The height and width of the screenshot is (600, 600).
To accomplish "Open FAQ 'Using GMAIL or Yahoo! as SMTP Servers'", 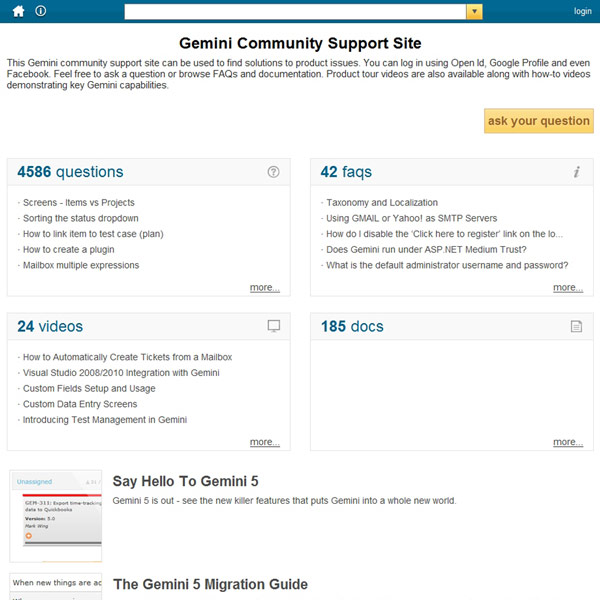I will tap(411, 218).
